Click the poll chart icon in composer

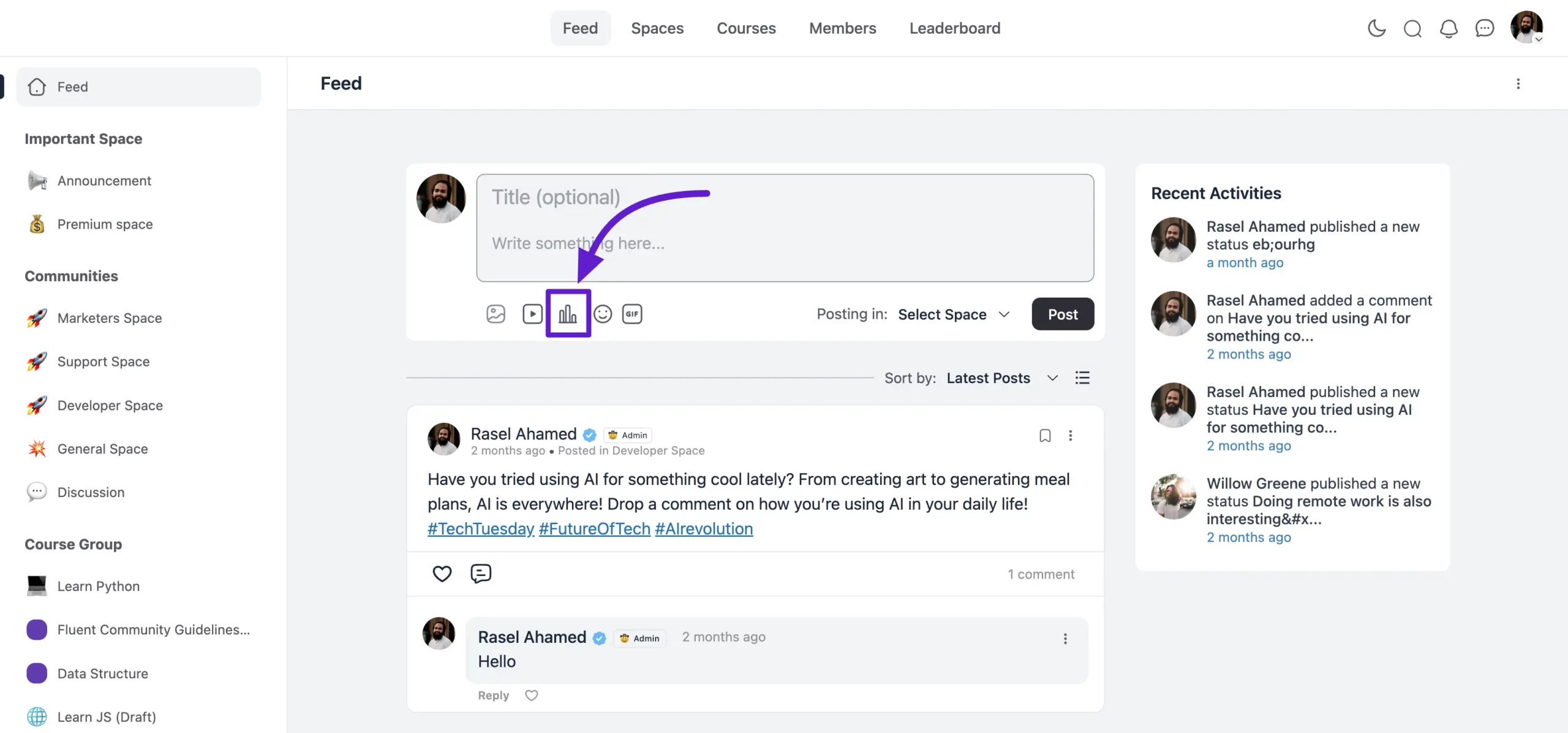568,314
